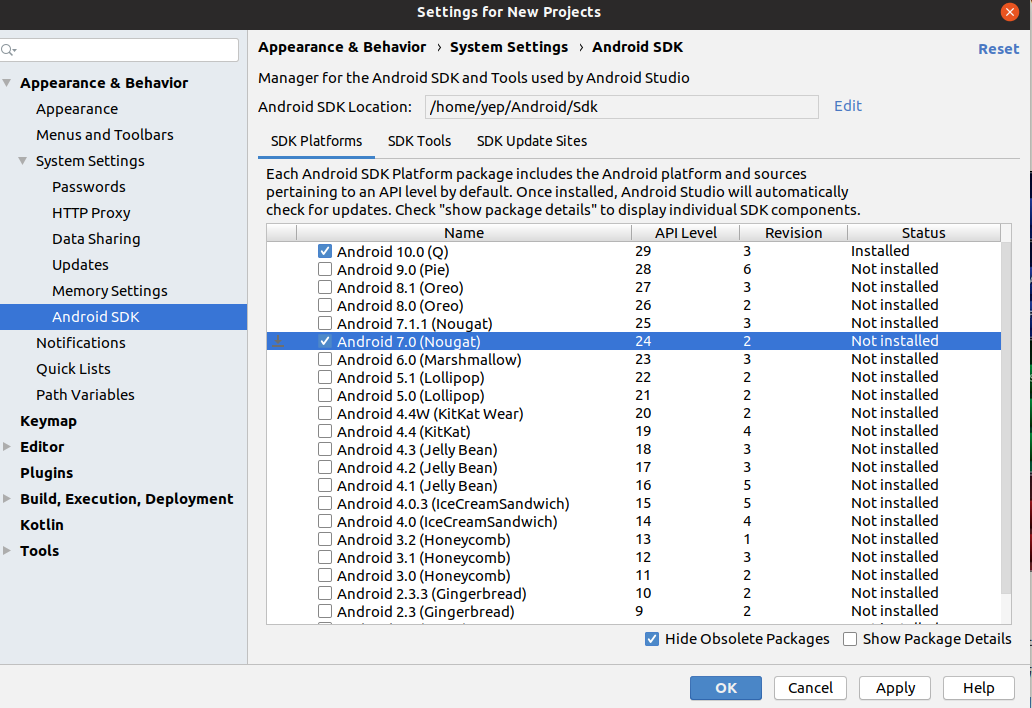Uncheck Android 10.0 (Q) checkbox
Screen dimensions: 1032x708
(x=324, y=251)
